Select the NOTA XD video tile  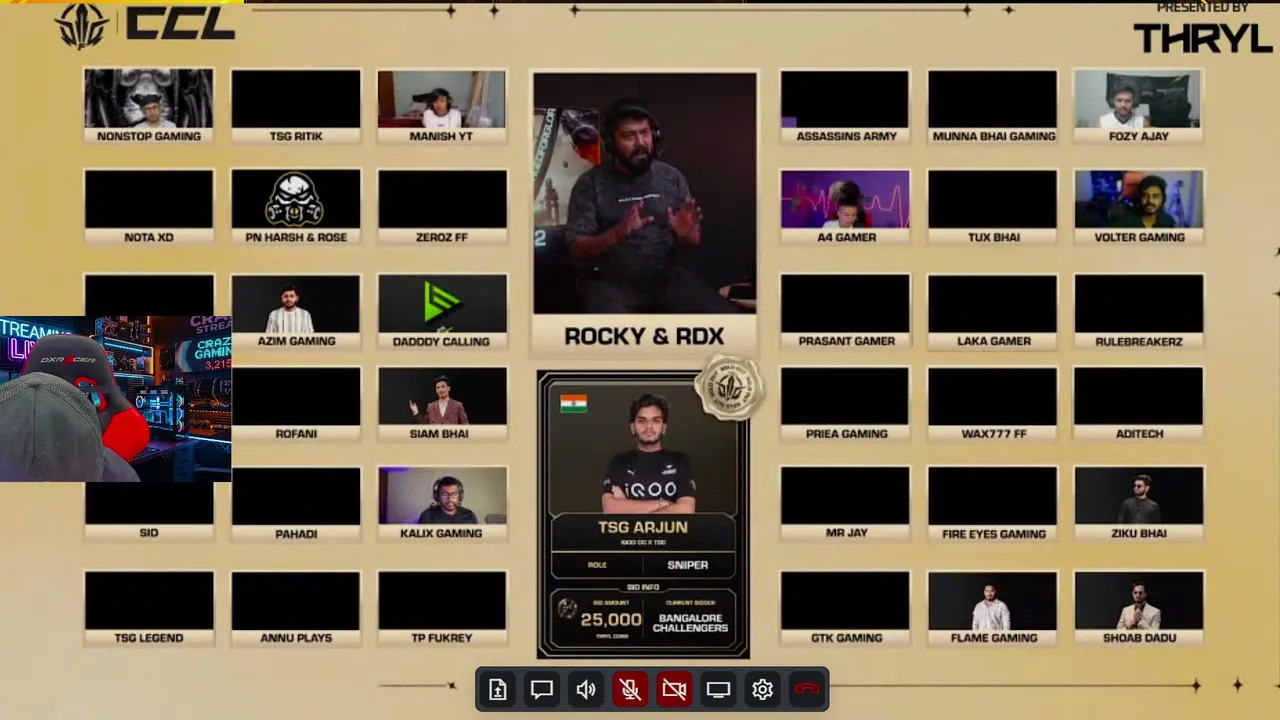click(x=149, y=207)
